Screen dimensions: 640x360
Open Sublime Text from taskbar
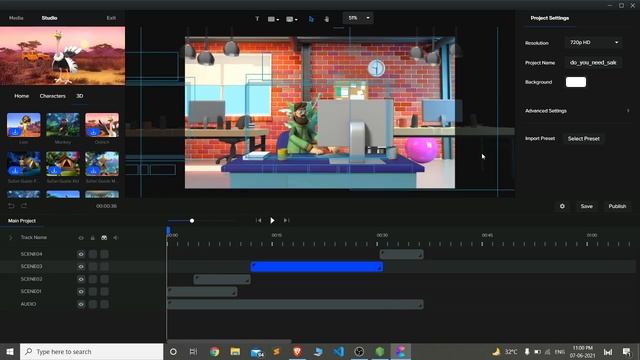tap(277, 351)
